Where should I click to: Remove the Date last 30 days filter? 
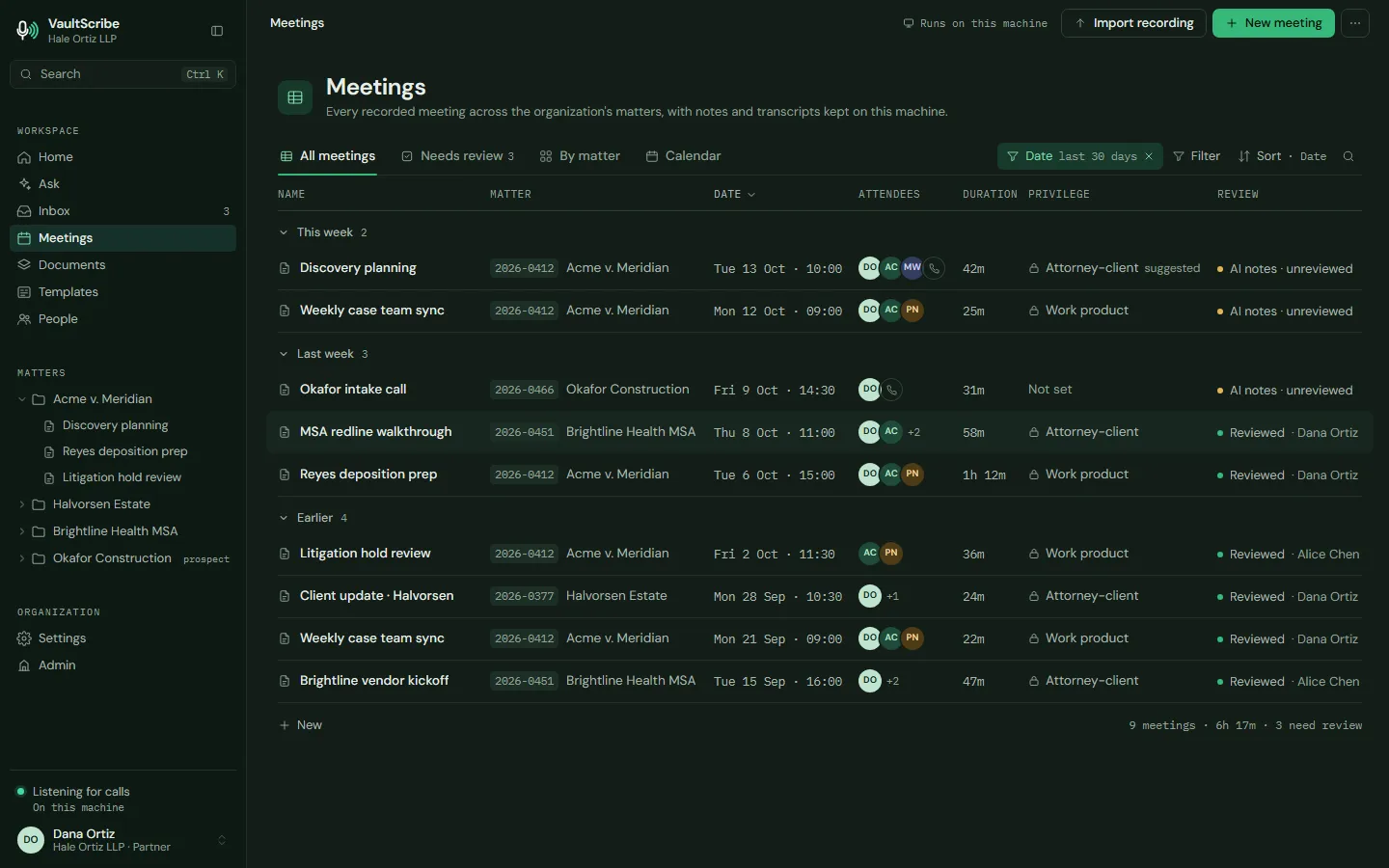(1149, 156)
